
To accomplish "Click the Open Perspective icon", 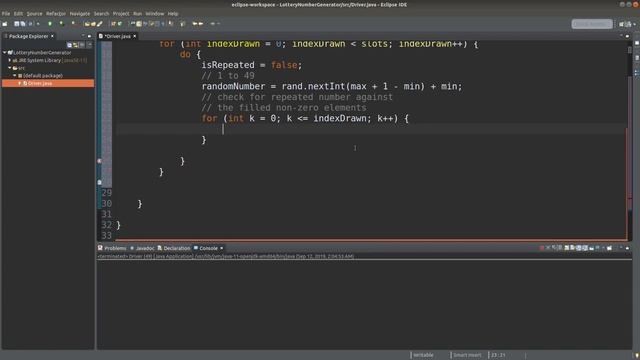I will point(621,24).
